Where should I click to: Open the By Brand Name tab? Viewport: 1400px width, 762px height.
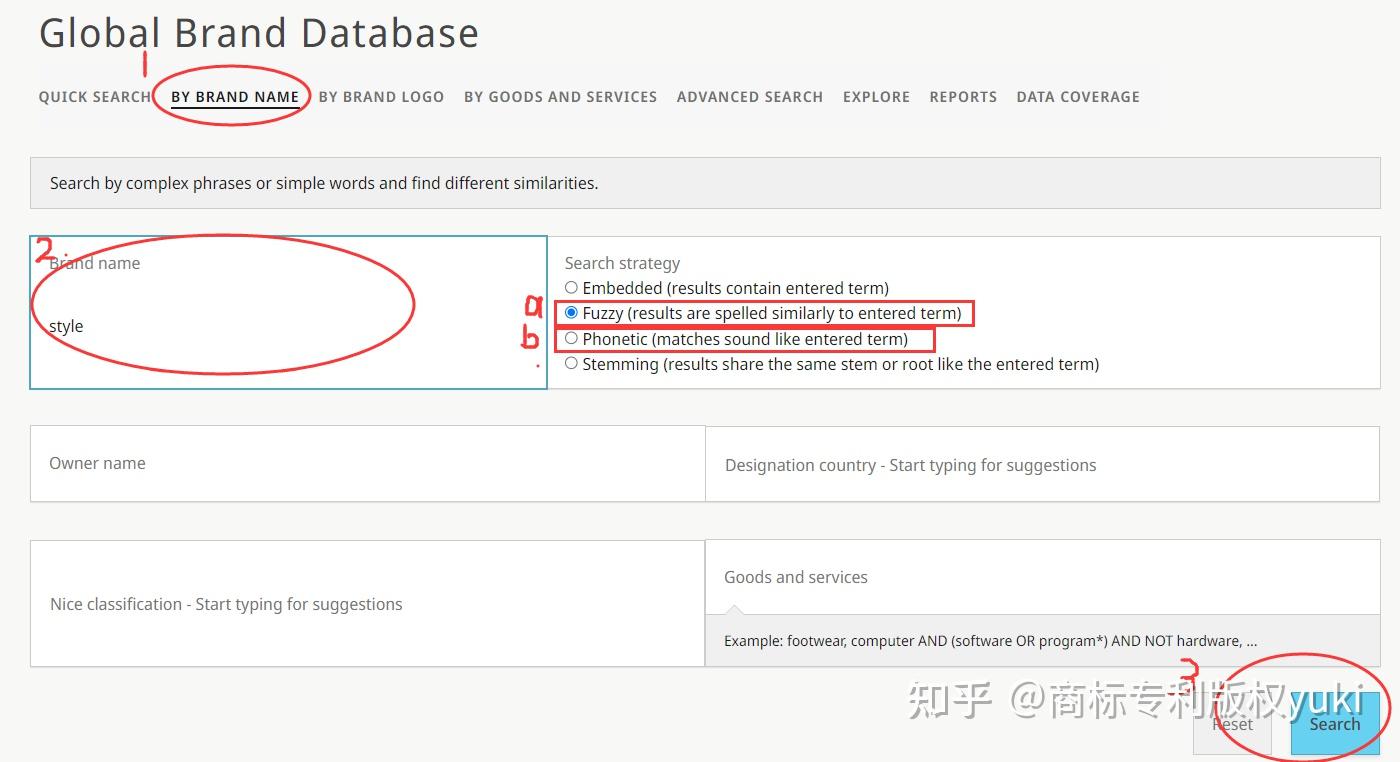pos(236,96)
